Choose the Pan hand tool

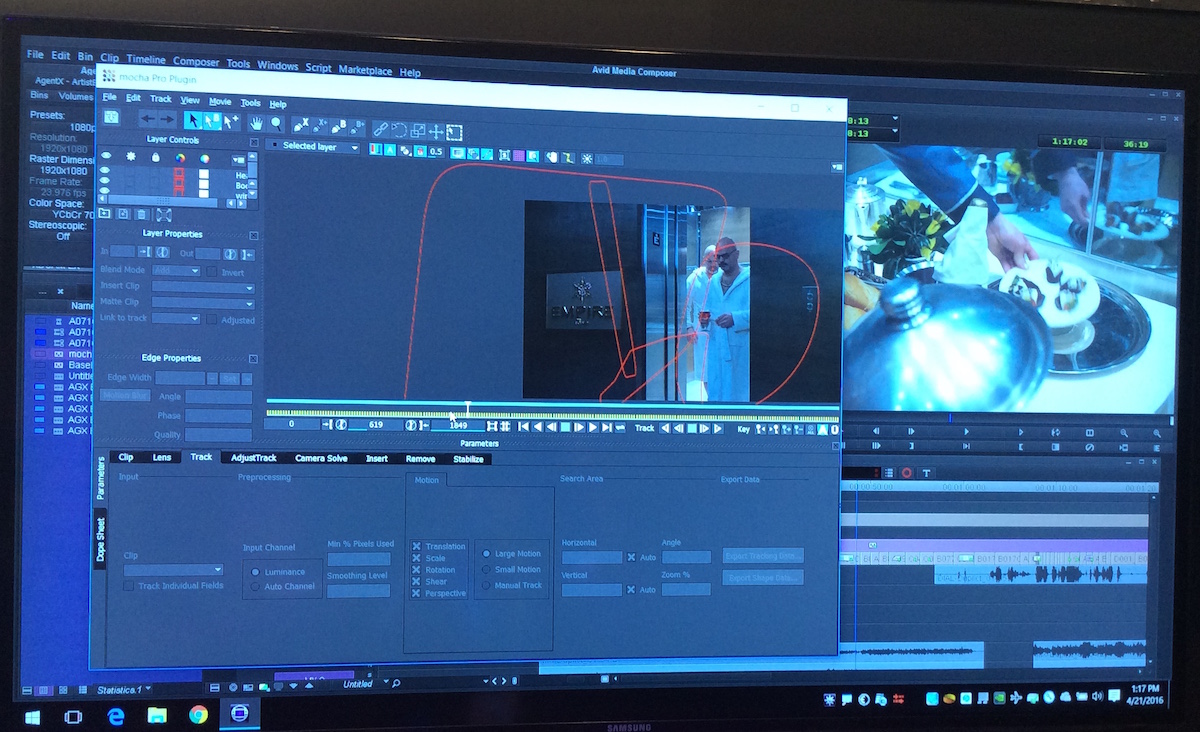click(256, 123)
